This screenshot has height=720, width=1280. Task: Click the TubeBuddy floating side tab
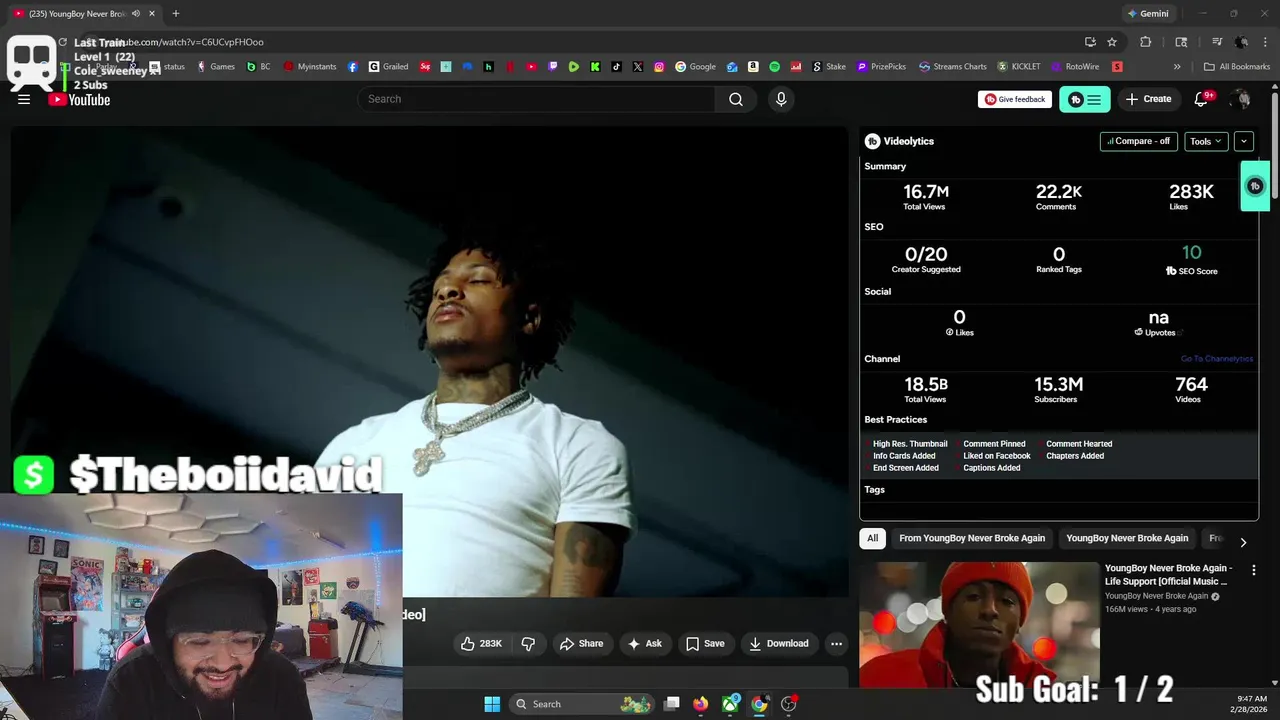[1255, 186]
